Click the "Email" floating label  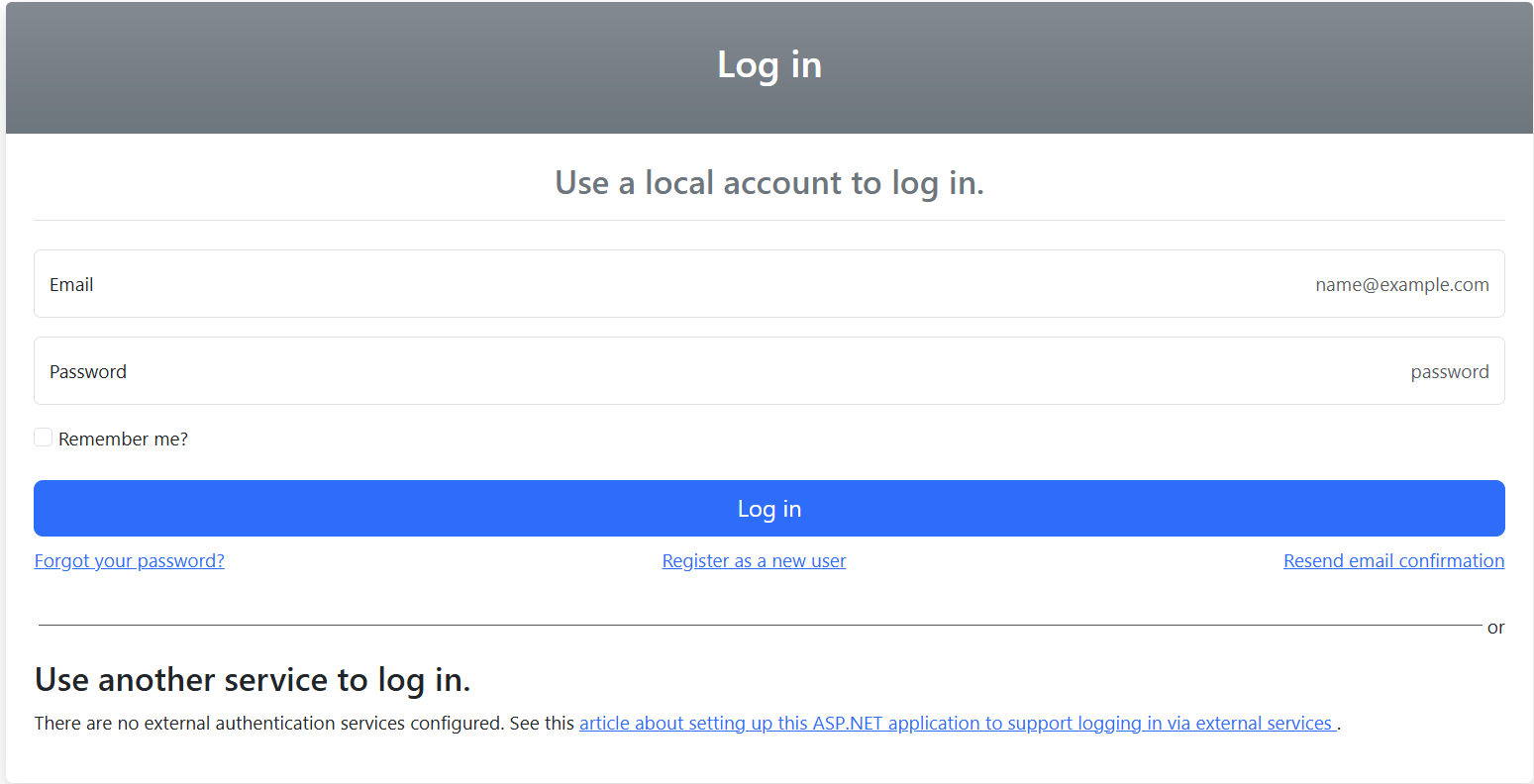(71, 285)
